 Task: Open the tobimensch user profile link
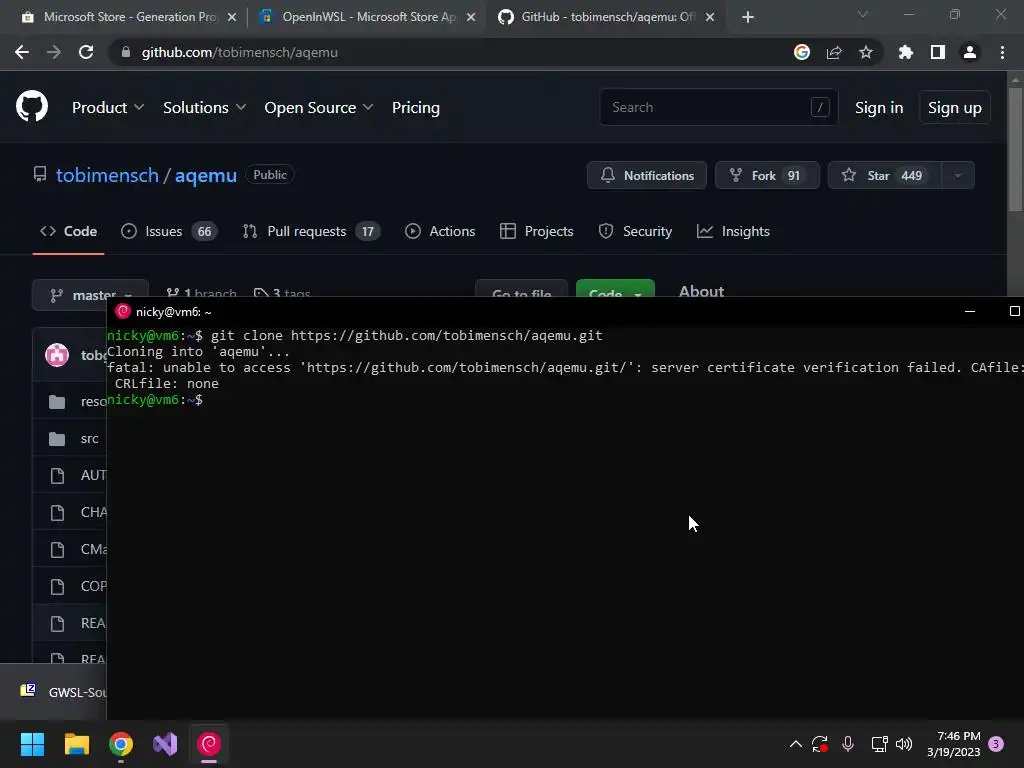click(107, 175)
